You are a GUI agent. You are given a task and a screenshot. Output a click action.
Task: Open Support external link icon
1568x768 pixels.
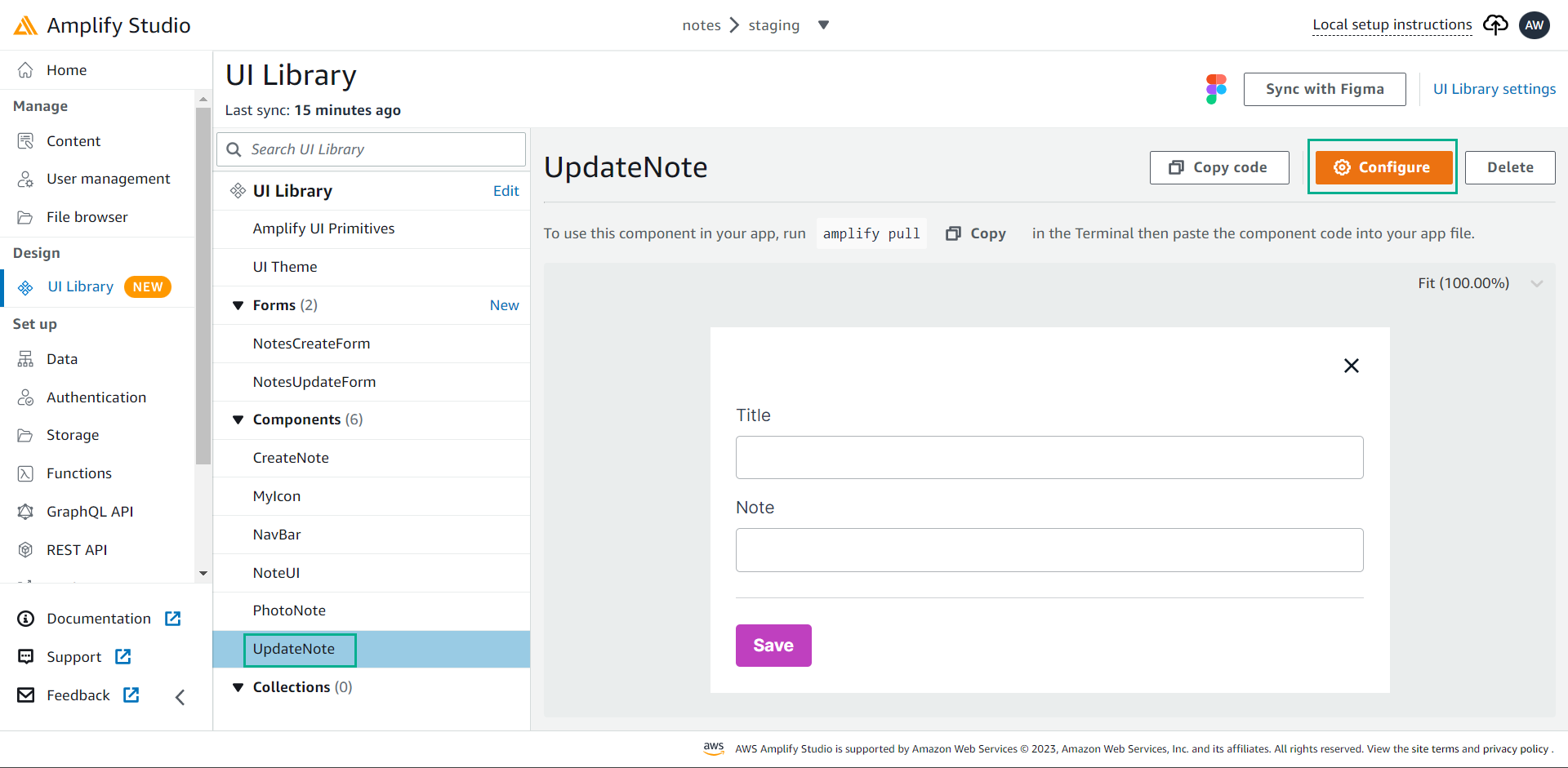click(123, 656)
